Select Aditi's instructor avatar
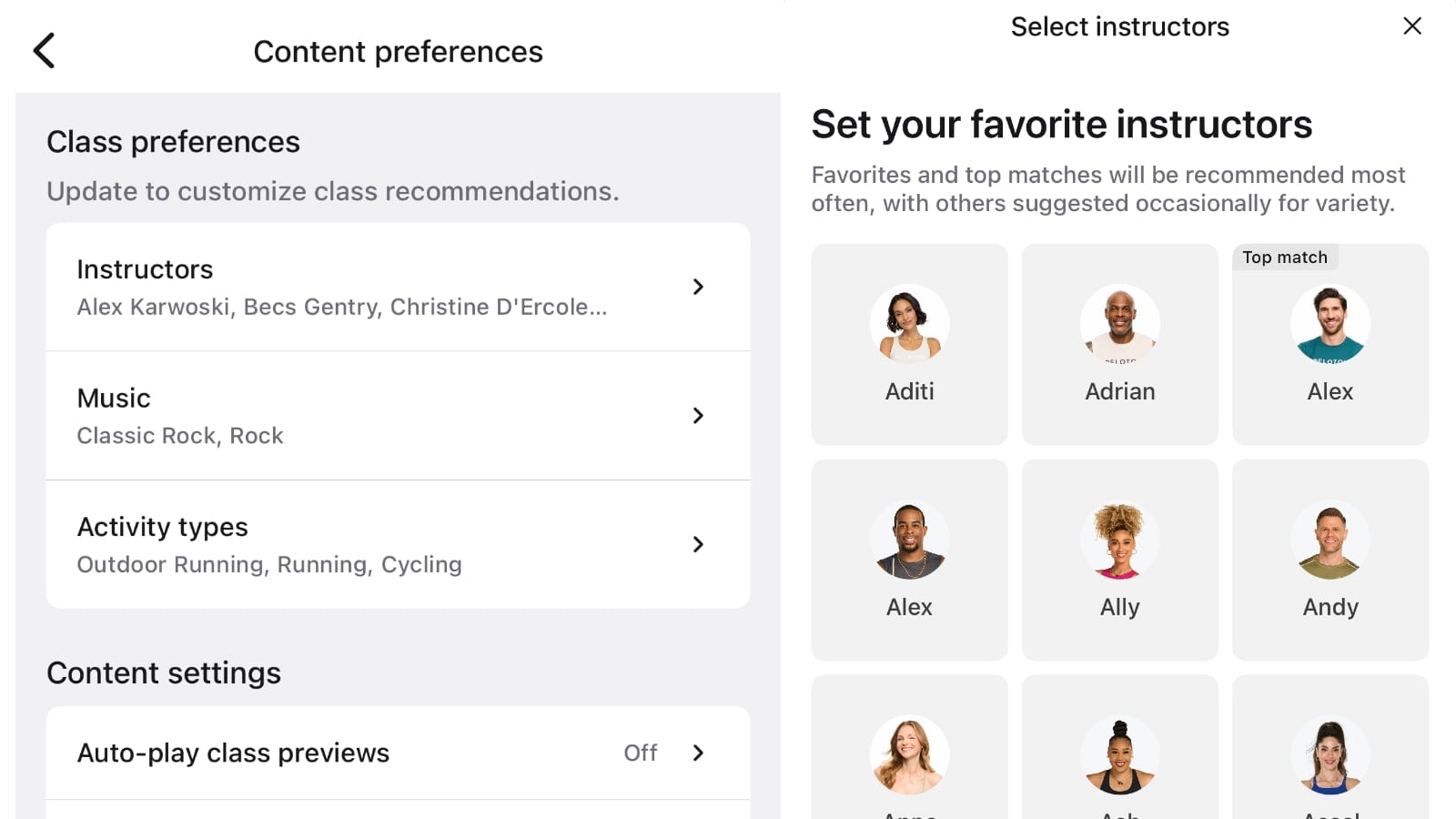 coord(909,324)
